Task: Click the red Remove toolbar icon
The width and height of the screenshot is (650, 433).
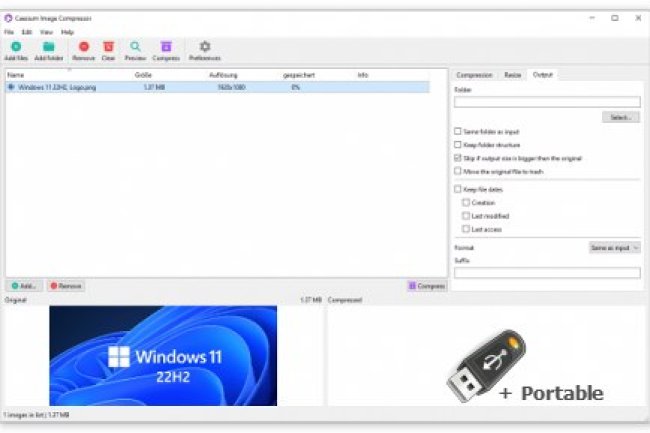Action: 84,48
